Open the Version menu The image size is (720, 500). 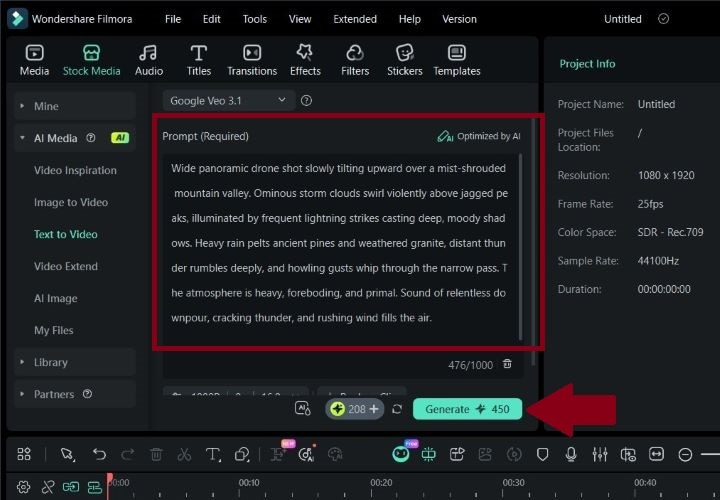[459, 19]
